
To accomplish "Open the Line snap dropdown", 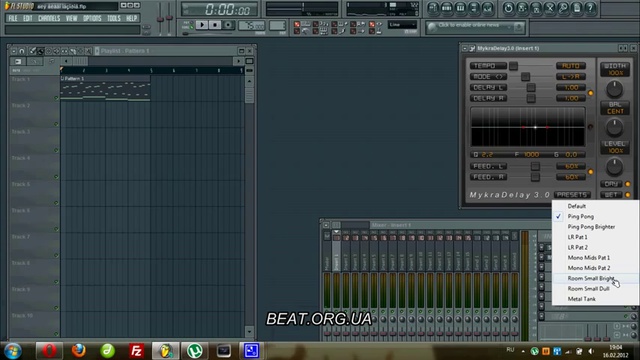I will [402, 24].
